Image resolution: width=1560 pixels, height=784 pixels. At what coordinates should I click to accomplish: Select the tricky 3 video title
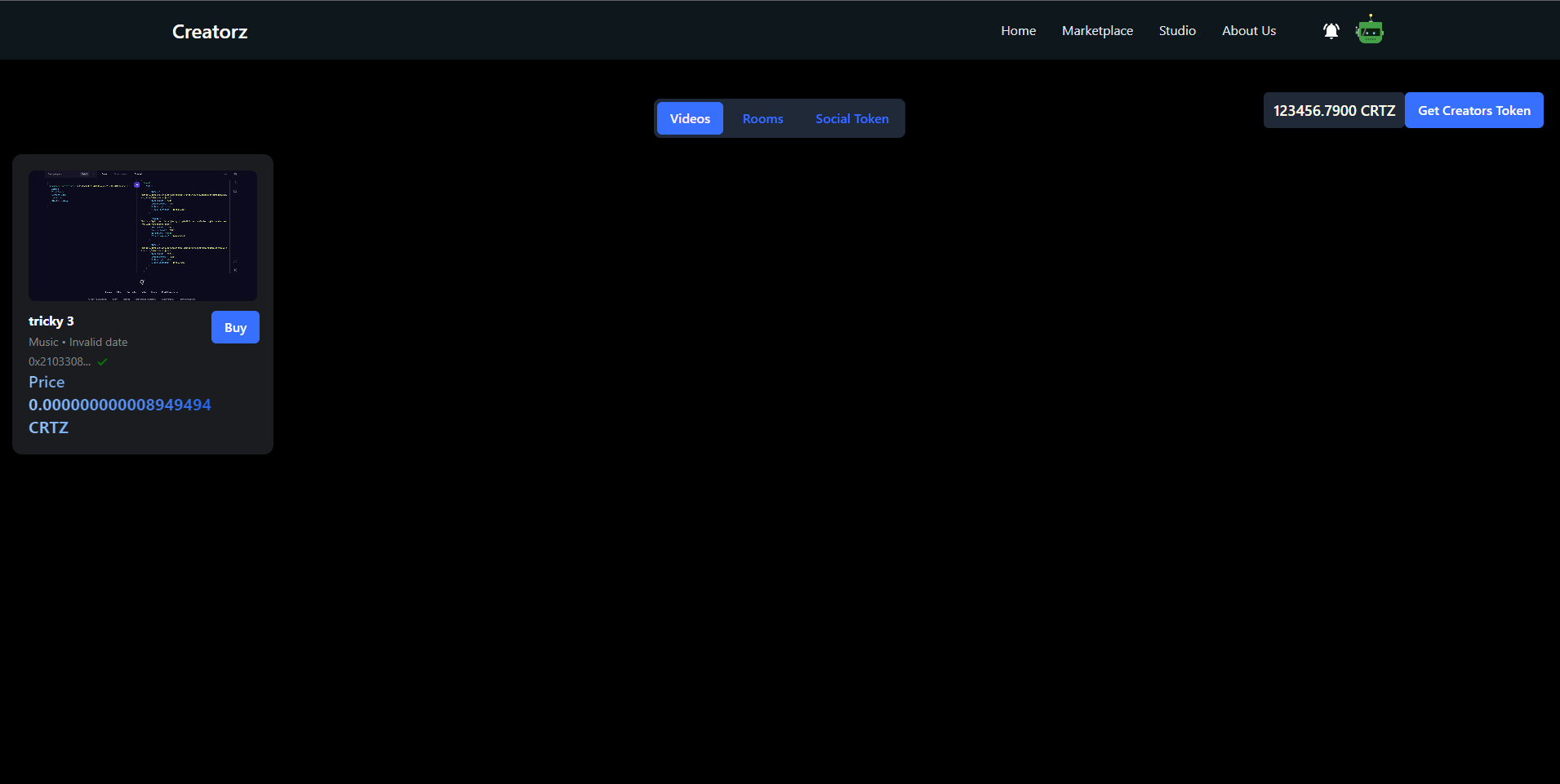(51, 321)
